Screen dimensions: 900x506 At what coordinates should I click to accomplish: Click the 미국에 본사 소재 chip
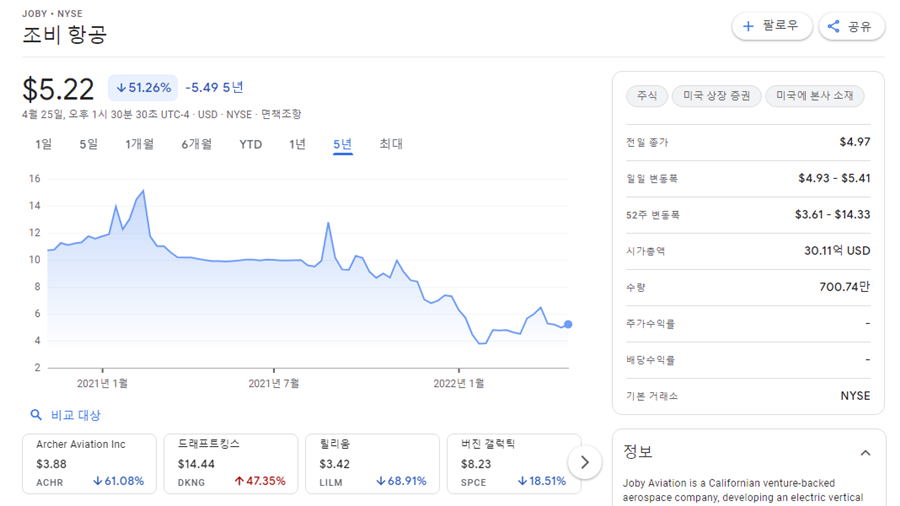814,96
